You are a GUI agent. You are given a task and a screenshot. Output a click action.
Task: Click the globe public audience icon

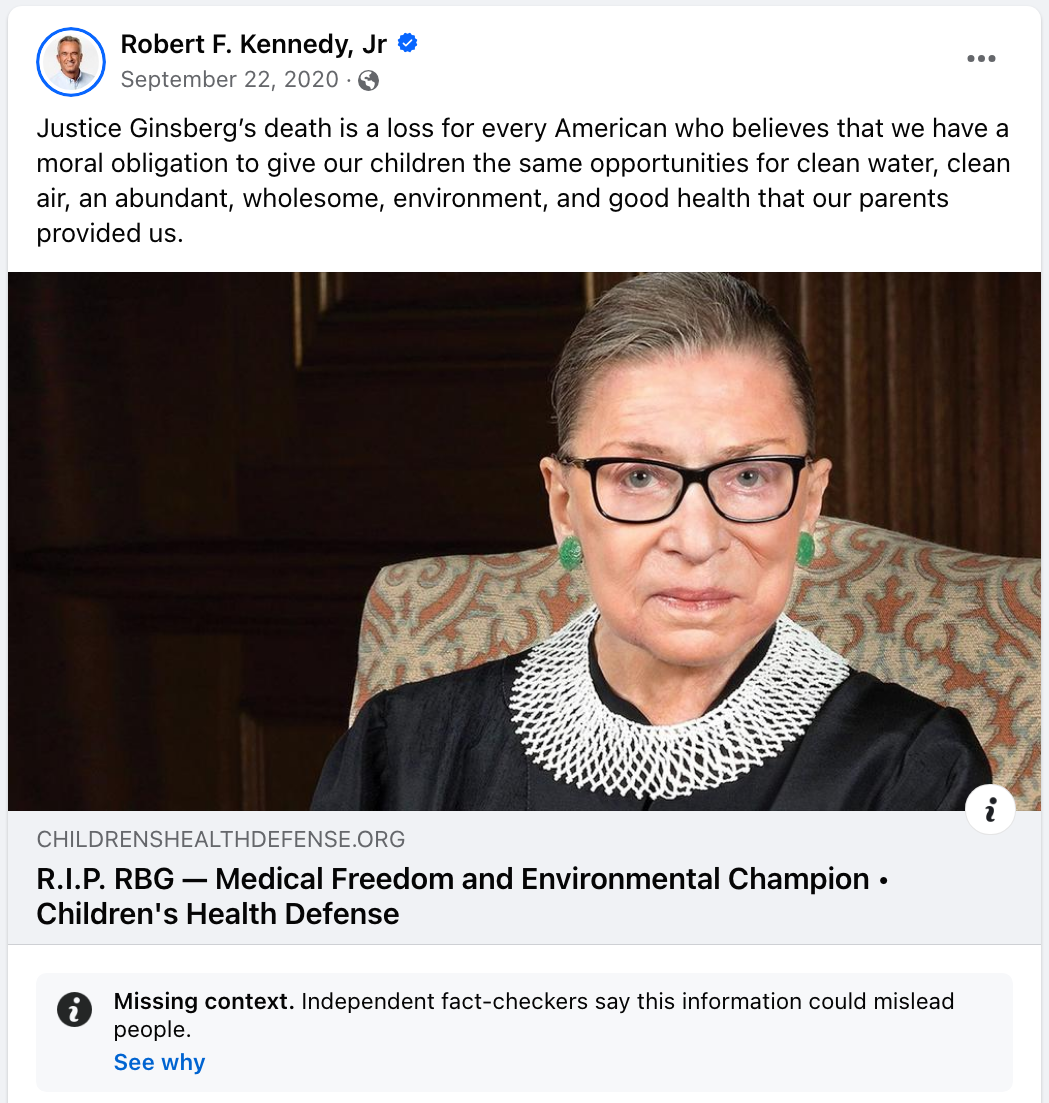pos(369,80)
